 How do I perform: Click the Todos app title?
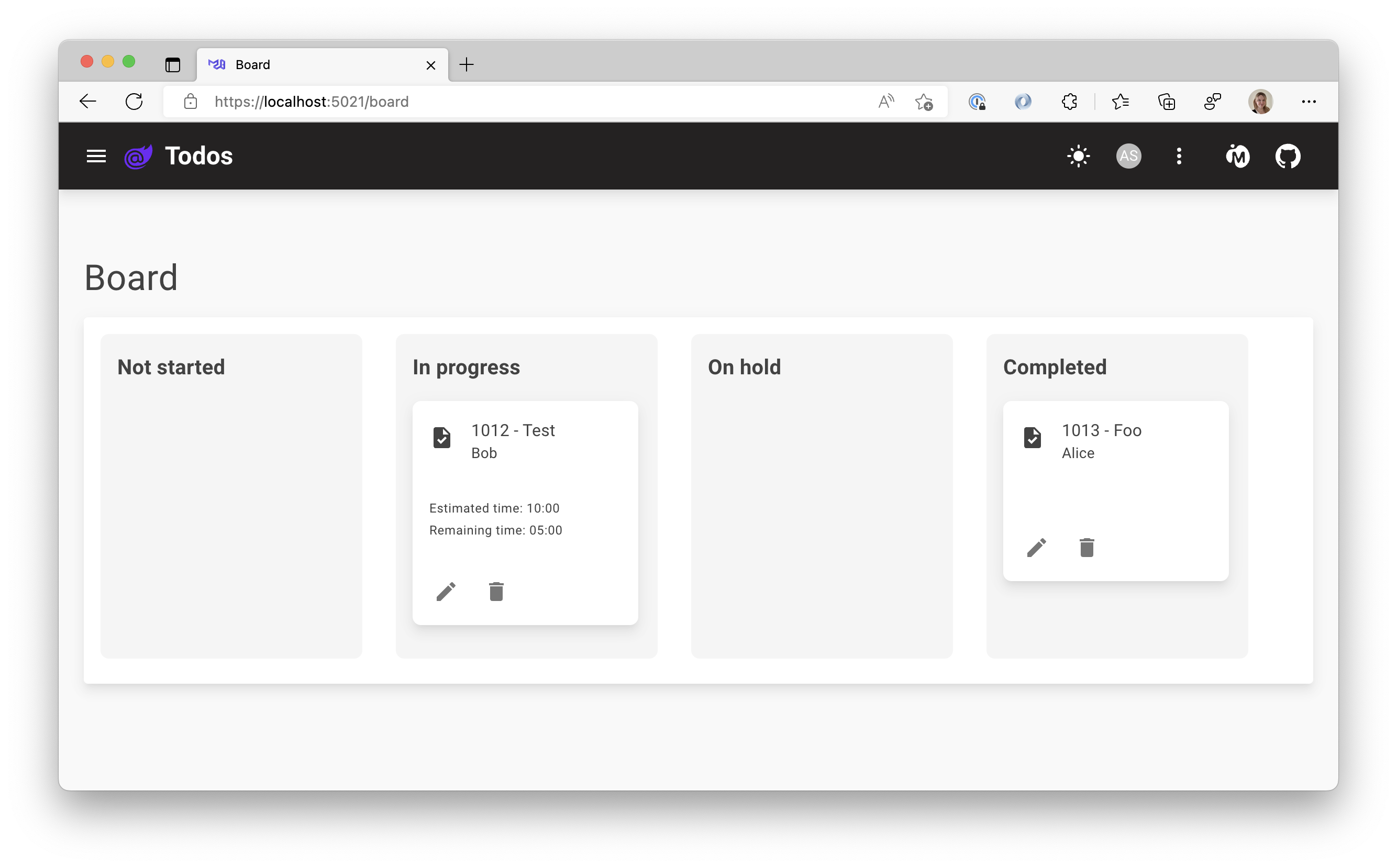(198, 156)
